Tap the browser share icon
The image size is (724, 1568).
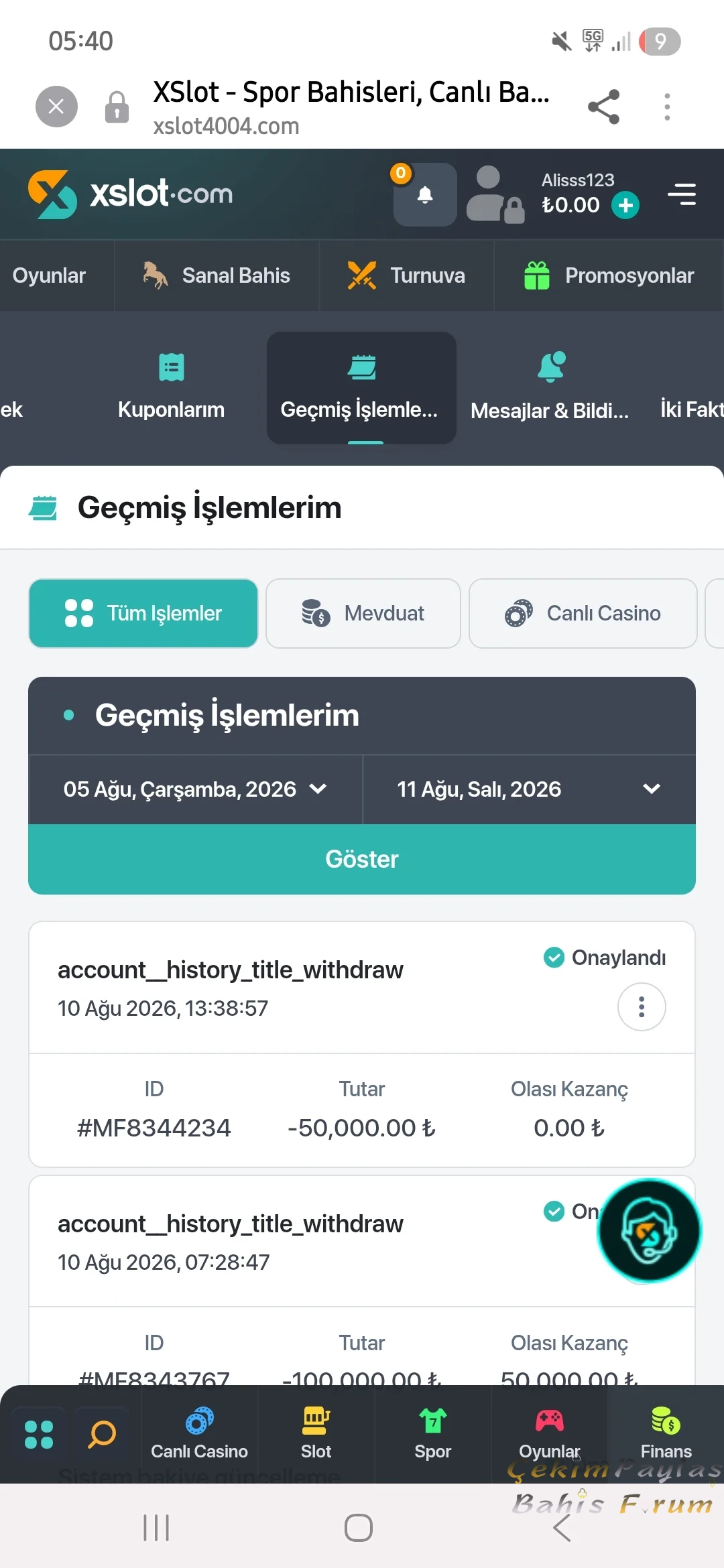(x=603, y=107)
